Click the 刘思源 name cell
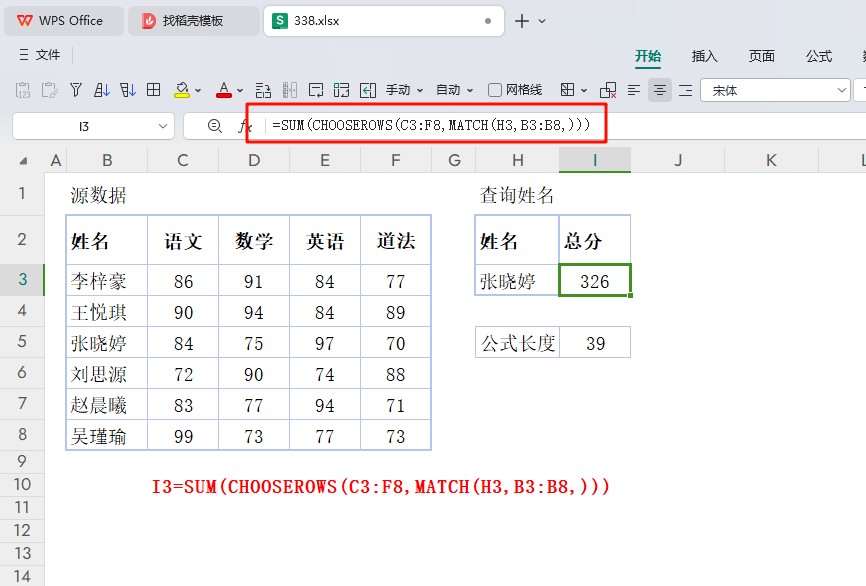This screenshot has height=586, width=866. (107, 373)
